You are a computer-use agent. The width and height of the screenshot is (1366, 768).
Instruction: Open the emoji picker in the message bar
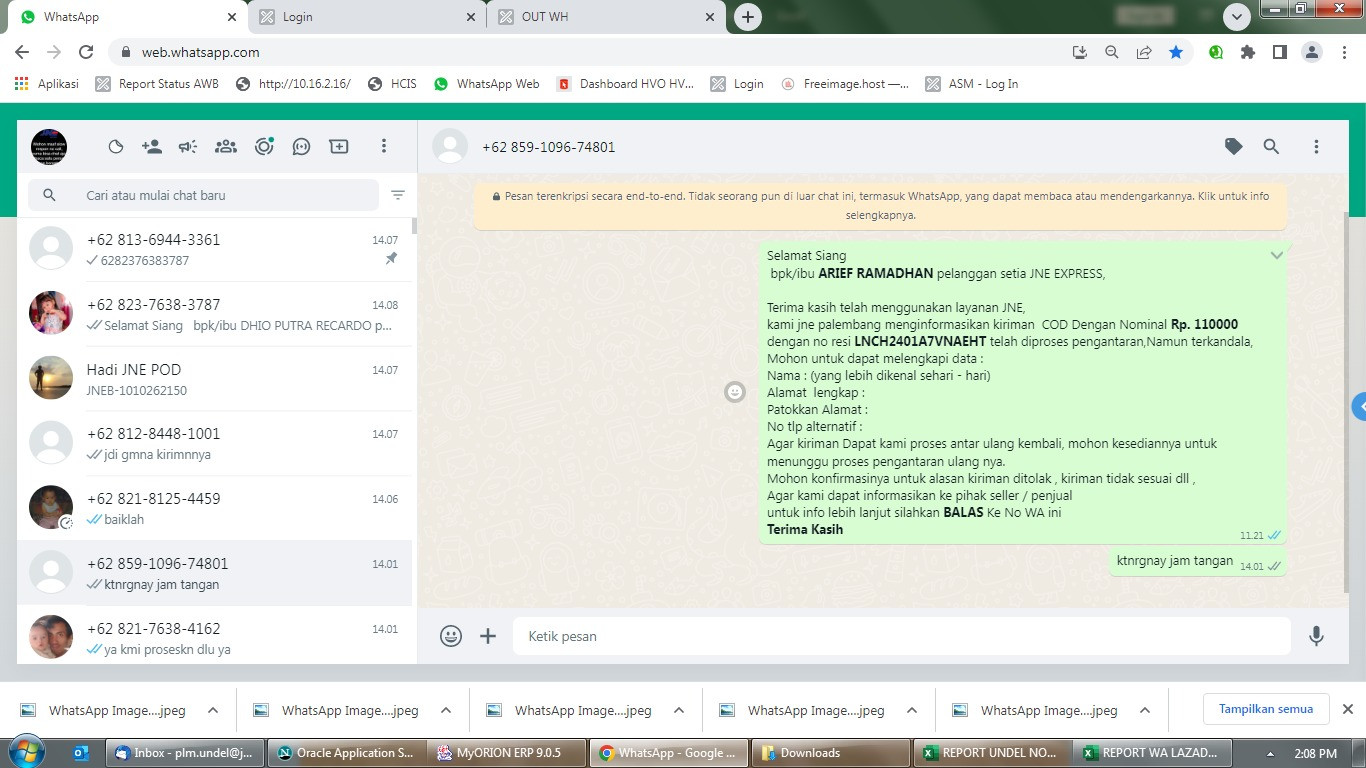coord(451,636)
